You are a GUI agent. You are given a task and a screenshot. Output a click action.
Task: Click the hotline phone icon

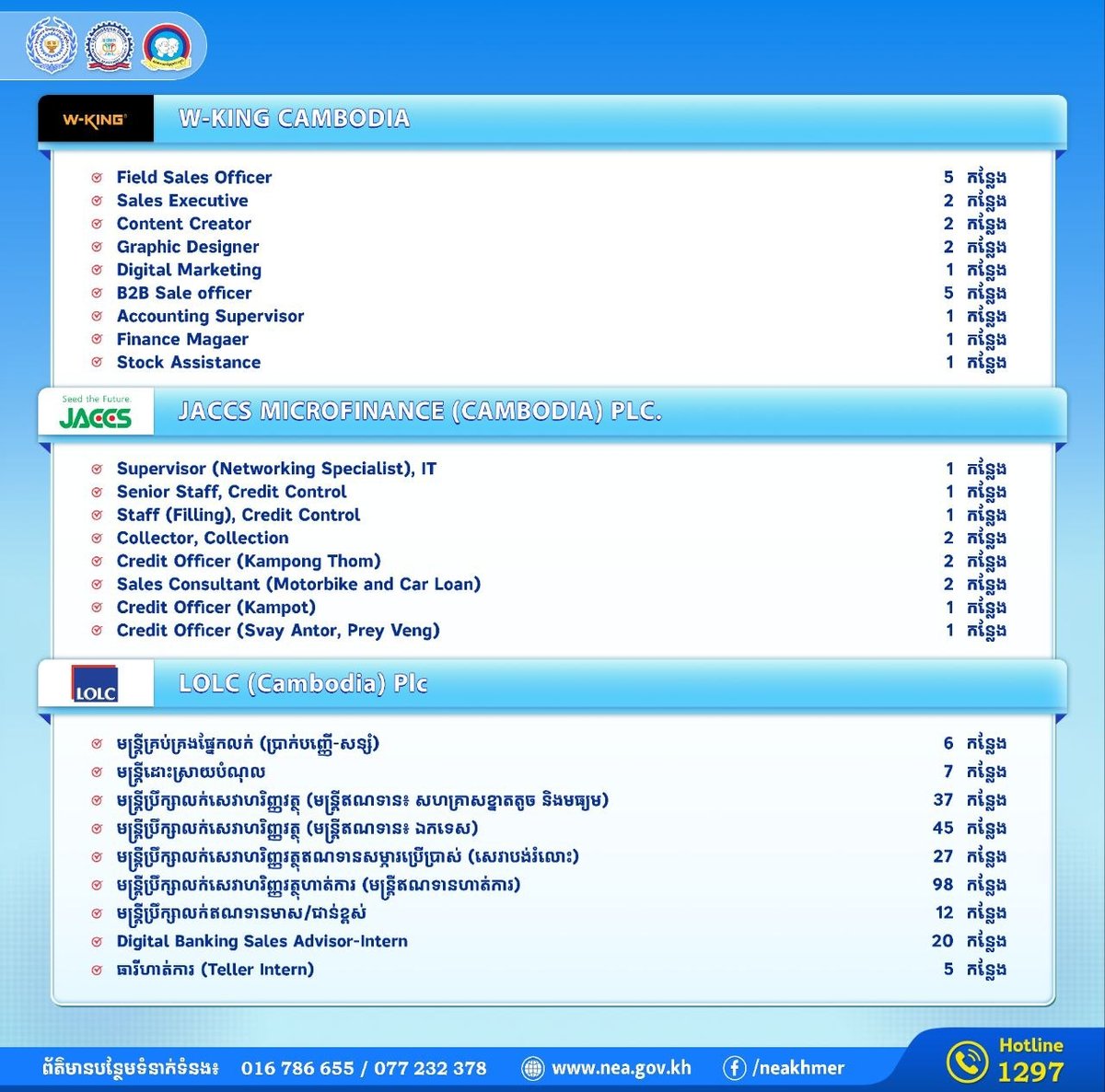(x=966, y=1063)
